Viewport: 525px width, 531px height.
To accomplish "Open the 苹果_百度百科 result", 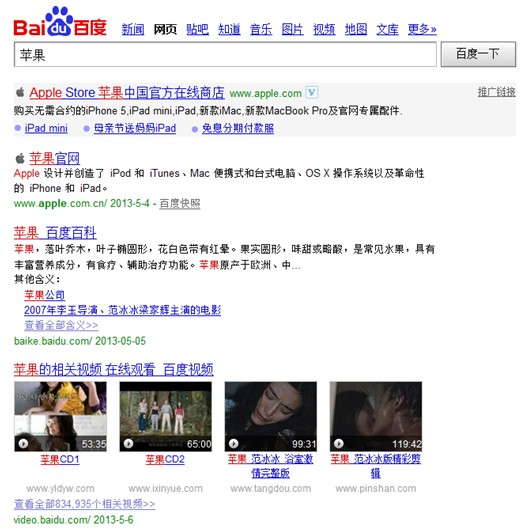I will tap(55, 233).
